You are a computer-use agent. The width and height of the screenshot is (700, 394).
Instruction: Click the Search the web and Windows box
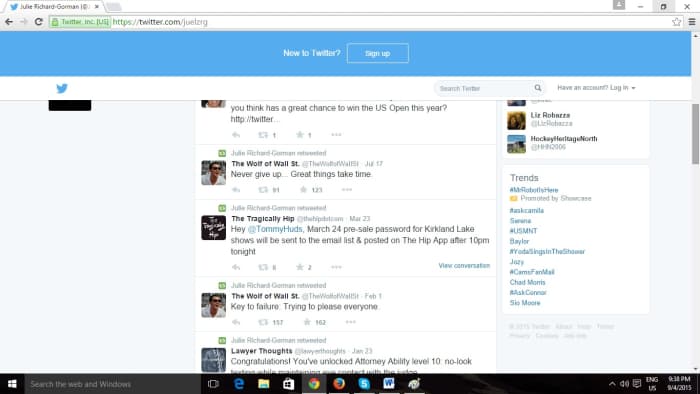pos(112,384)
